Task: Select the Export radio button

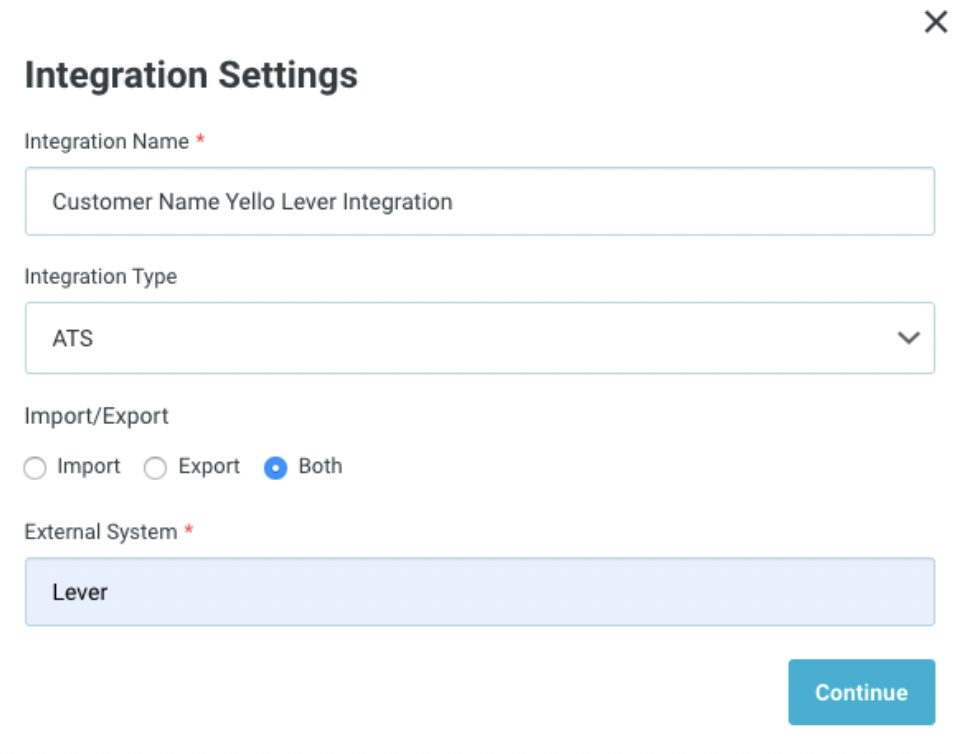Action: (x=155, y=467)
